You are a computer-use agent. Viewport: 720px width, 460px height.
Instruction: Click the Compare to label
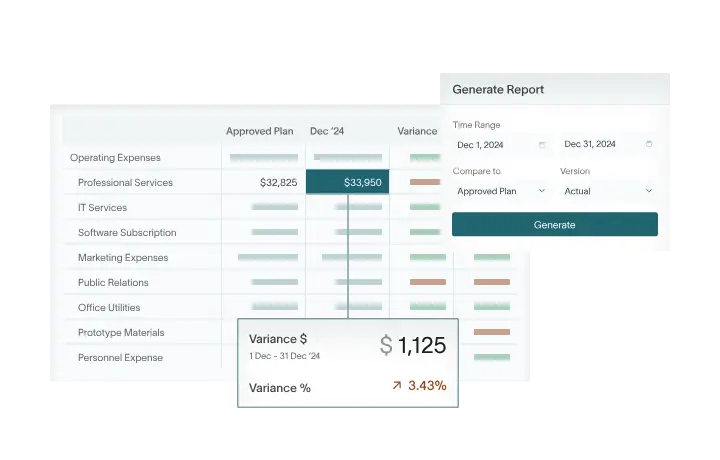click(x=477, y=171)
